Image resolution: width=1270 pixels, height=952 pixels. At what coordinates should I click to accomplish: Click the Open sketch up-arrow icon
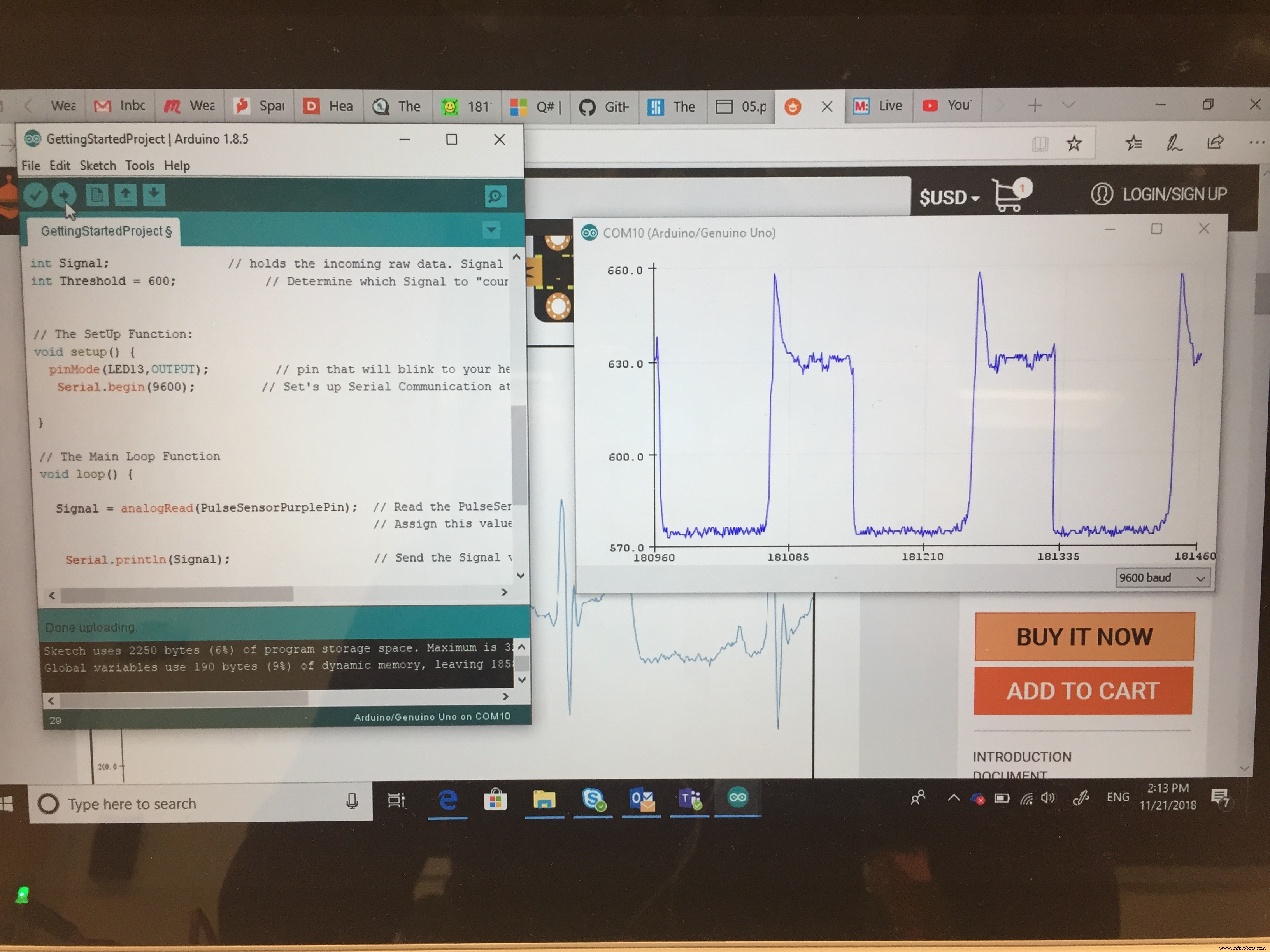coord(125,195)
